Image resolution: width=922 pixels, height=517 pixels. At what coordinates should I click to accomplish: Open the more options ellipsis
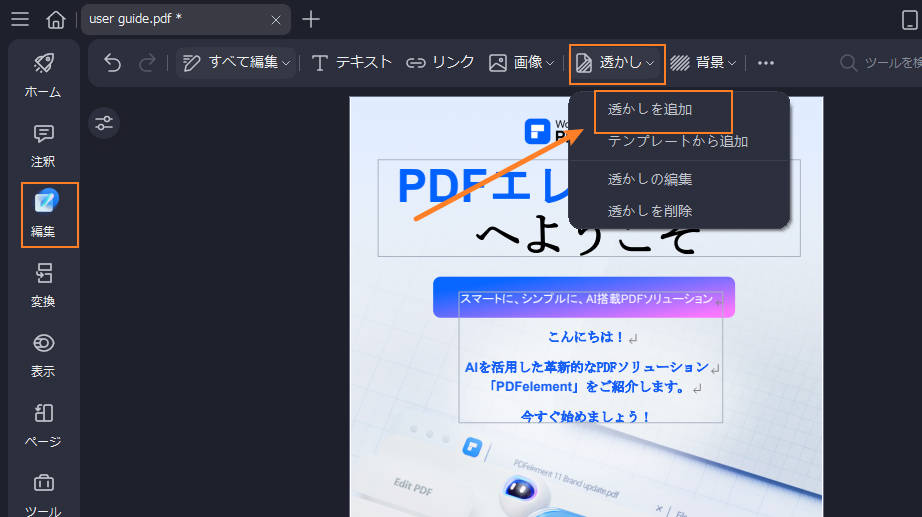click(766, 62)
